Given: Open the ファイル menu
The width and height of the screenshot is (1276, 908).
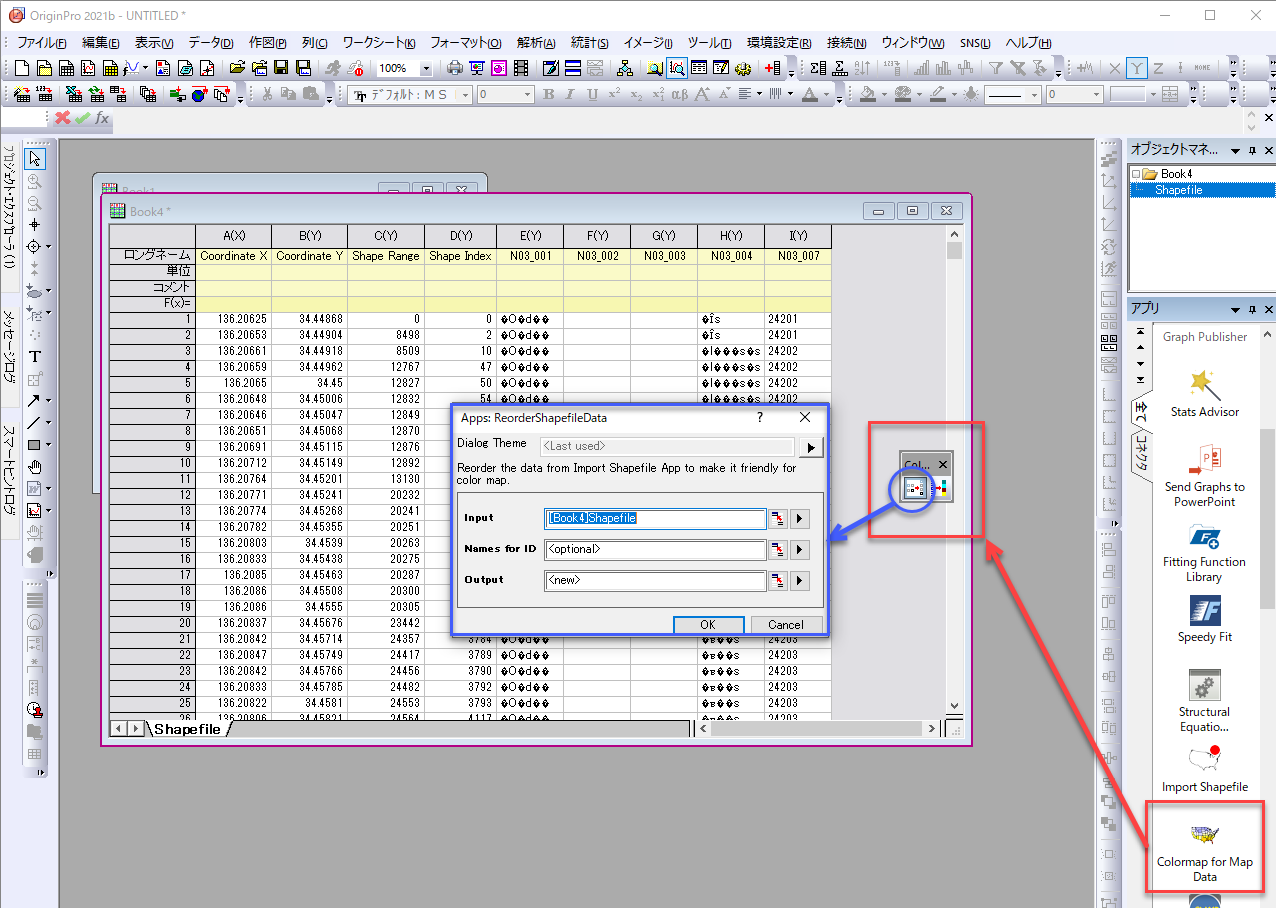Looking at the screenshot, I should [x=41, y=43].
